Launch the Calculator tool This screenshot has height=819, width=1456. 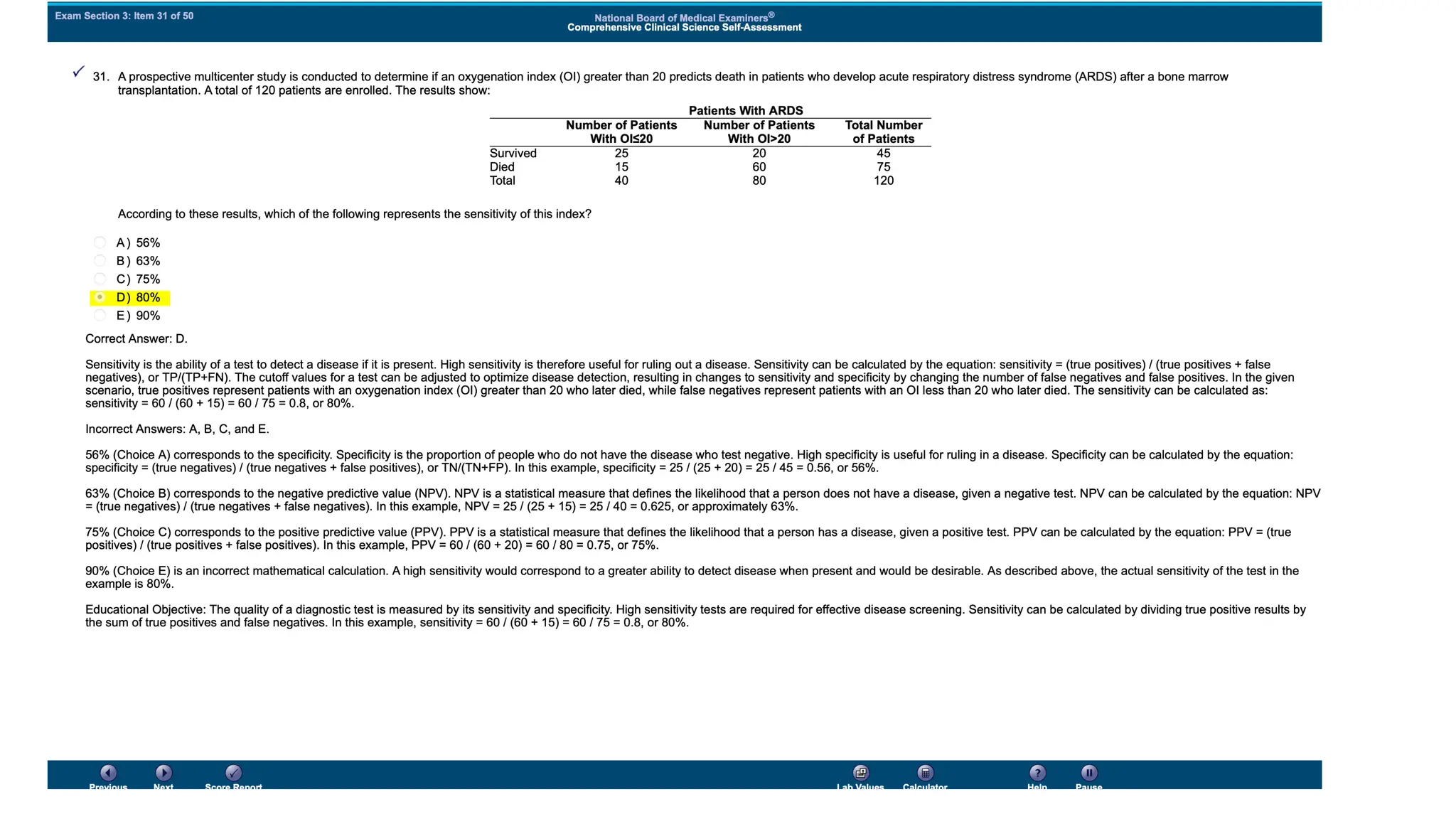point(925,773)
